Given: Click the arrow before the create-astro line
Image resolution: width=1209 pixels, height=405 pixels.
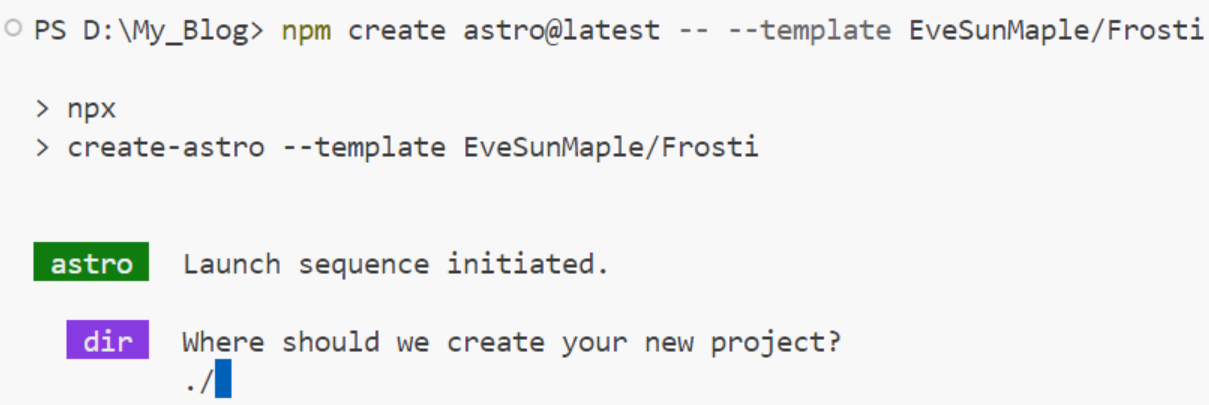Looking at the screenshot, I should coord(42,148).
